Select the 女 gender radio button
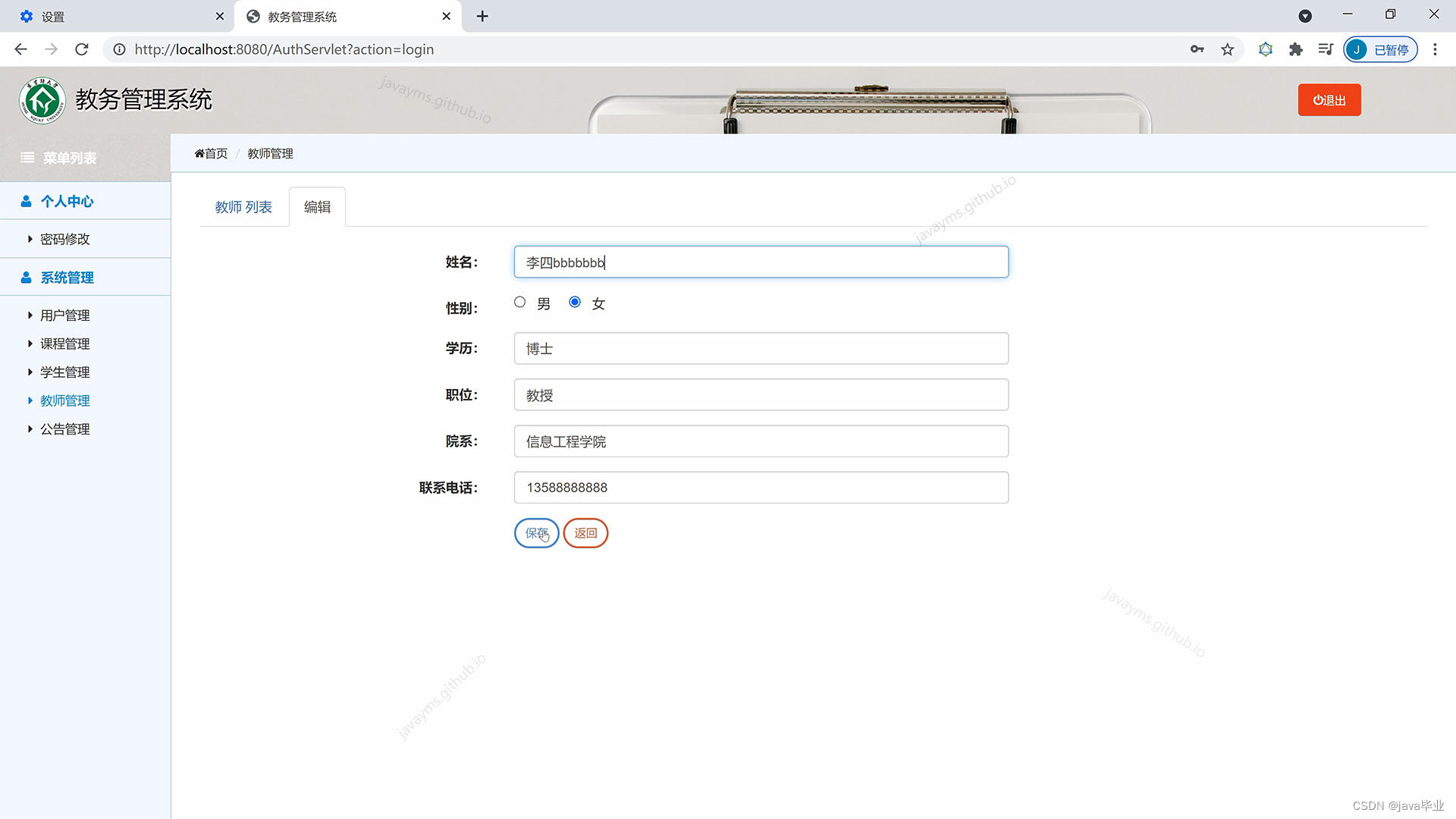1456x819 pixels. tap(575, 302)
